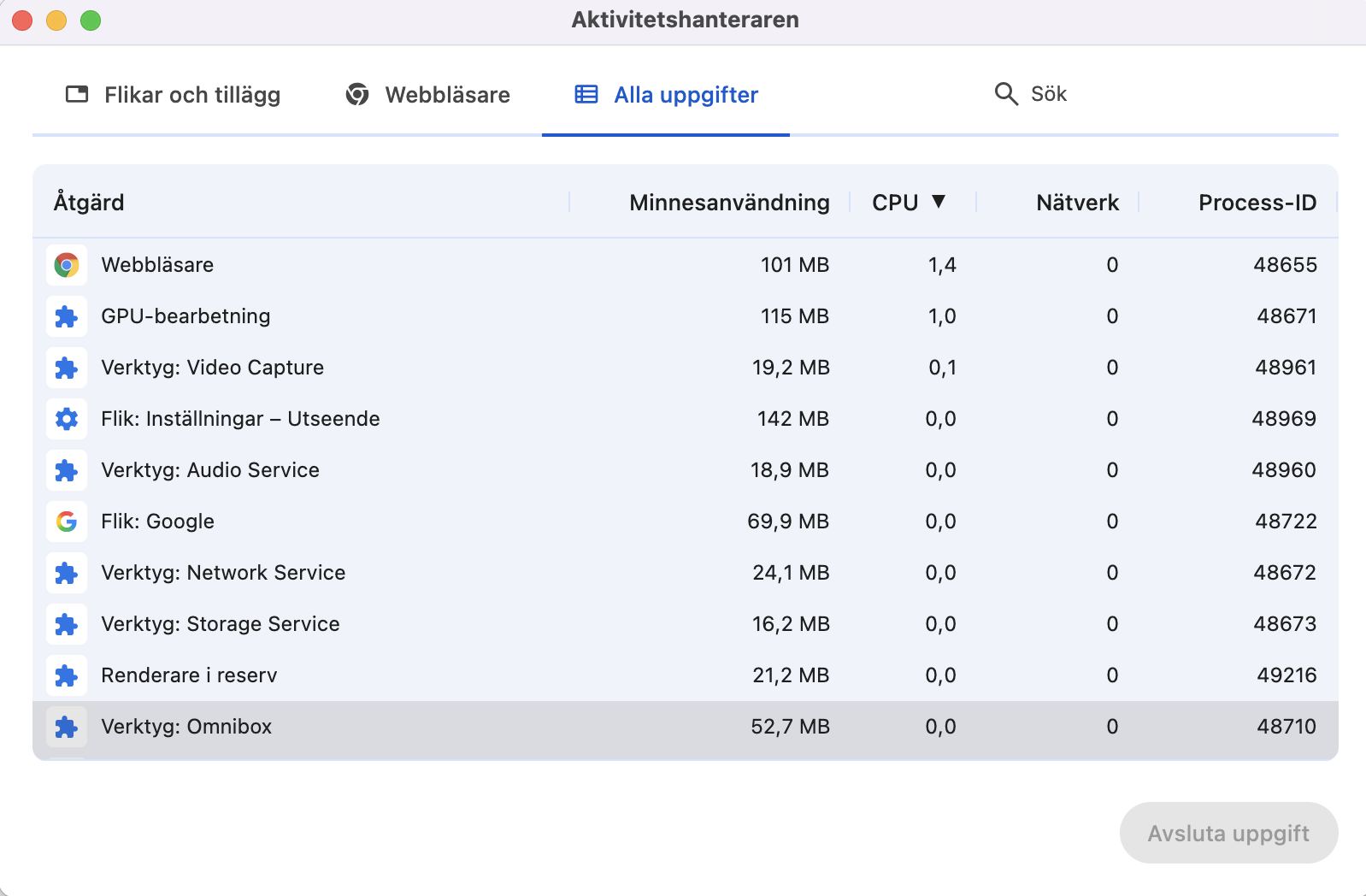Image resolution: width=1366 pixels, height=896 pixels.
Task: Select the Verktyg: Network Service row name
Action: [x=223, y=573]
